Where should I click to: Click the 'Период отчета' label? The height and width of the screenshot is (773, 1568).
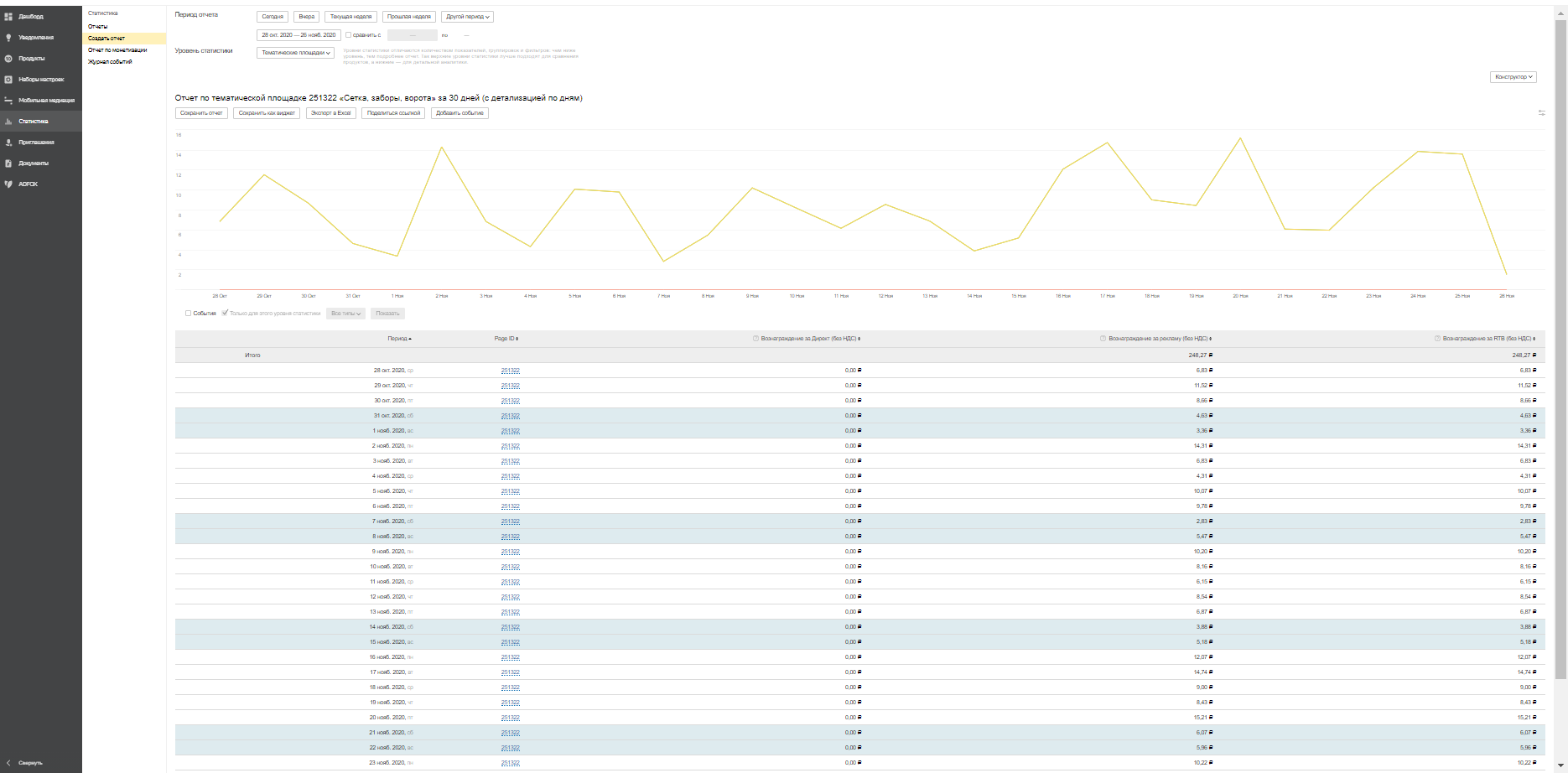coord(196,15)
